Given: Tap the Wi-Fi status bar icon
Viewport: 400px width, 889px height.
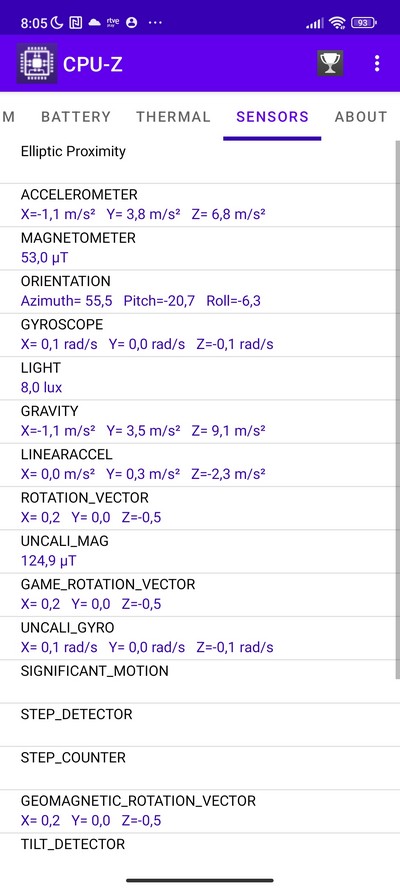Looking at the screenshot, I should 338,23.
